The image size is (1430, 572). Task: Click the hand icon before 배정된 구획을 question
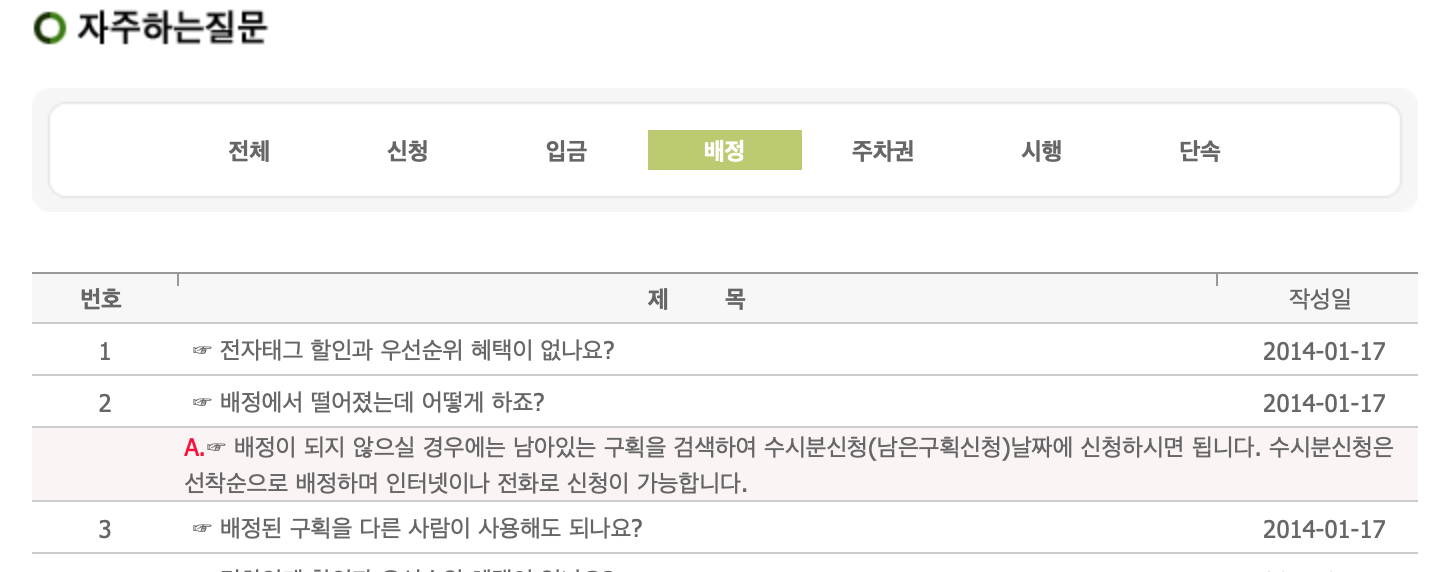pyautogui.click(x=201, y=528)
